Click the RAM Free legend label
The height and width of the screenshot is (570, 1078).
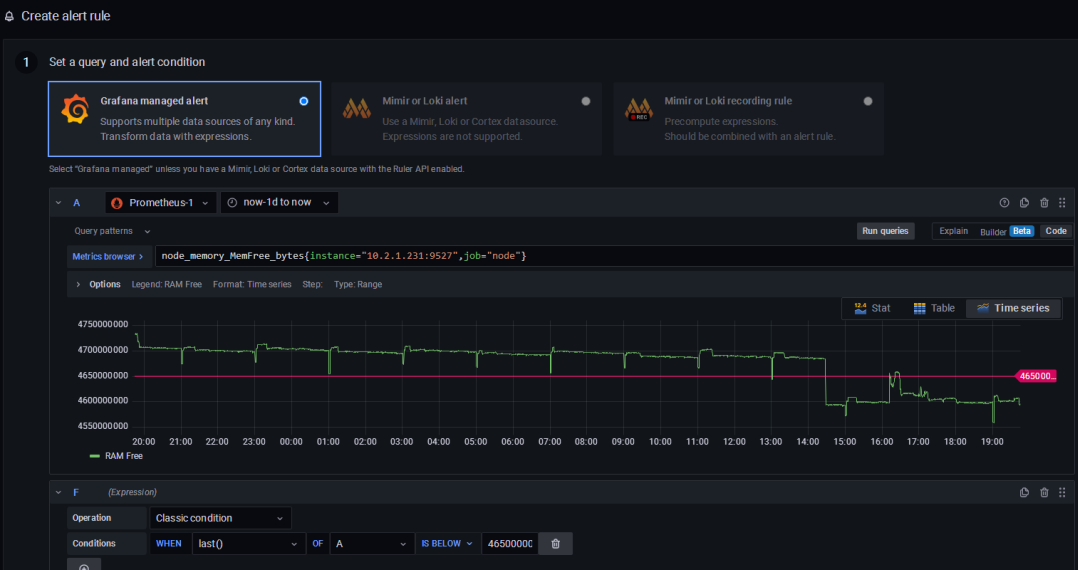[x=124, y=456]
